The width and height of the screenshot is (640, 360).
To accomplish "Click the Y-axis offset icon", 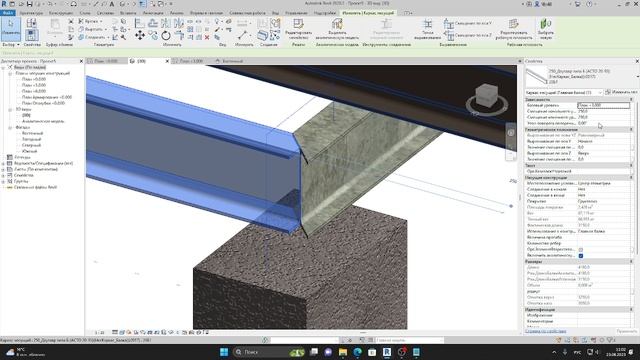I will click(449, 24).
